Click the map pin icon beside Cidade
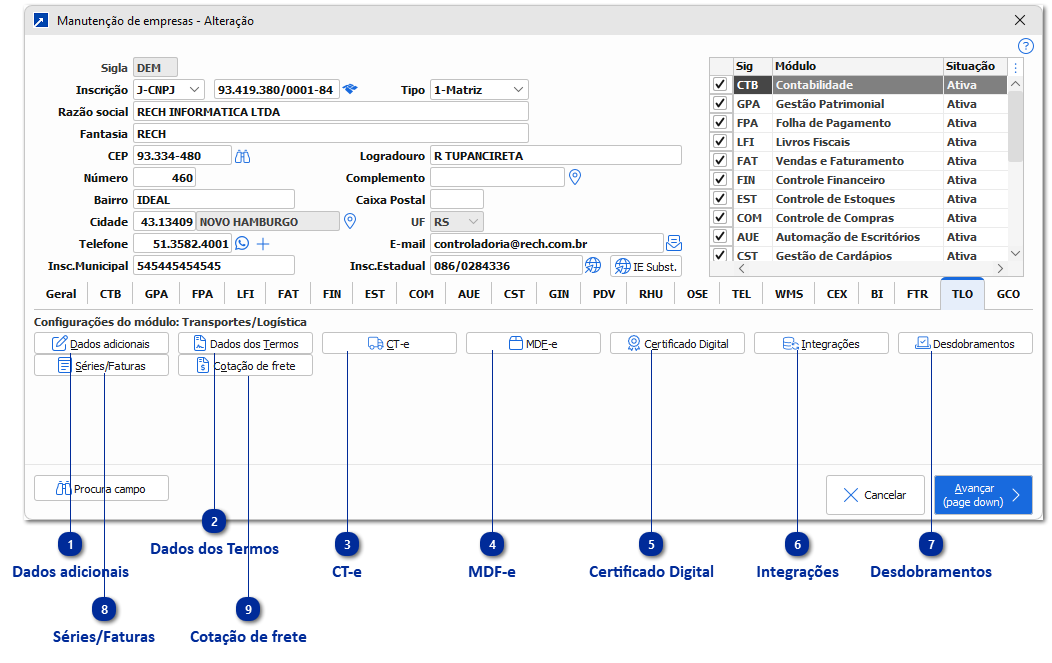Screen dimensions: 1052x663 pyautogui.click(x=350, y=221)
